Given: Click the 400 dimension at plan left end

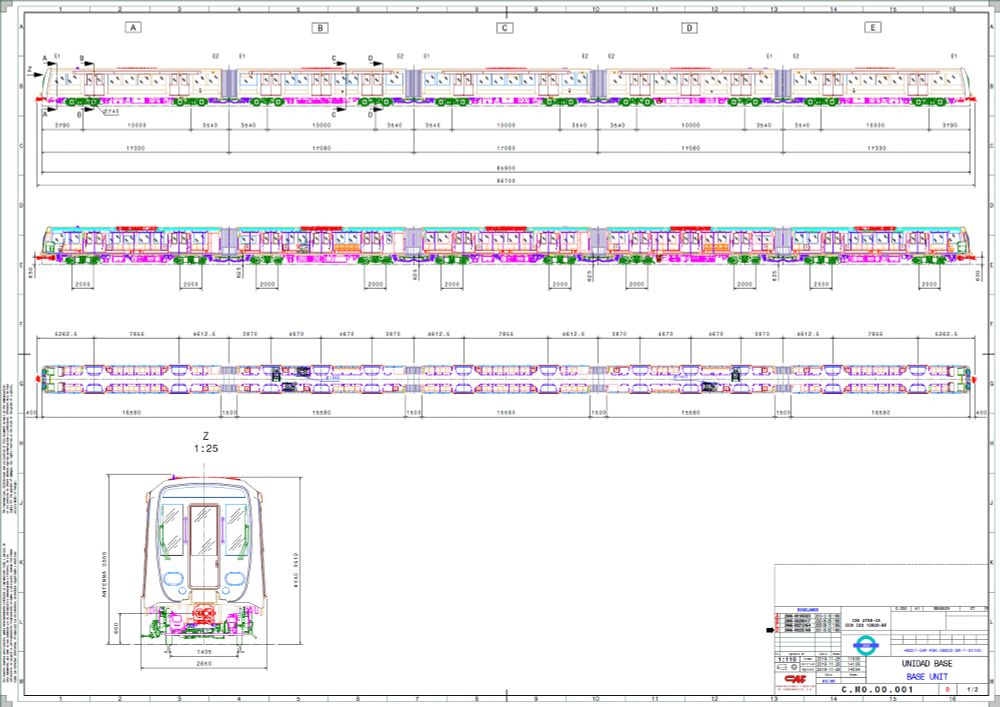Looking at the screenshot, I should click(31, 413).
